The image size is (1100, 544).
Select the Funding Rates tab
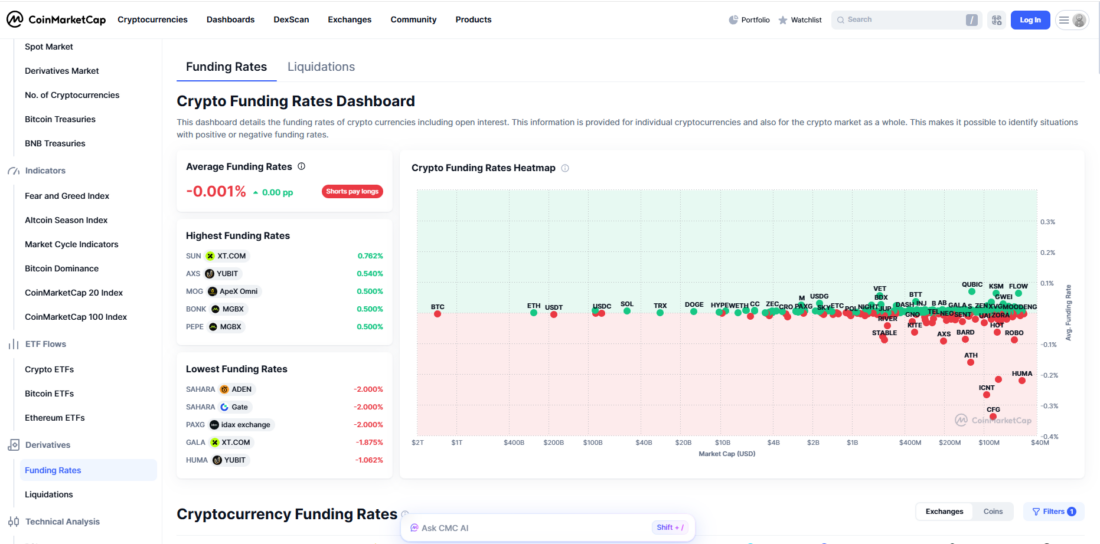227,67
